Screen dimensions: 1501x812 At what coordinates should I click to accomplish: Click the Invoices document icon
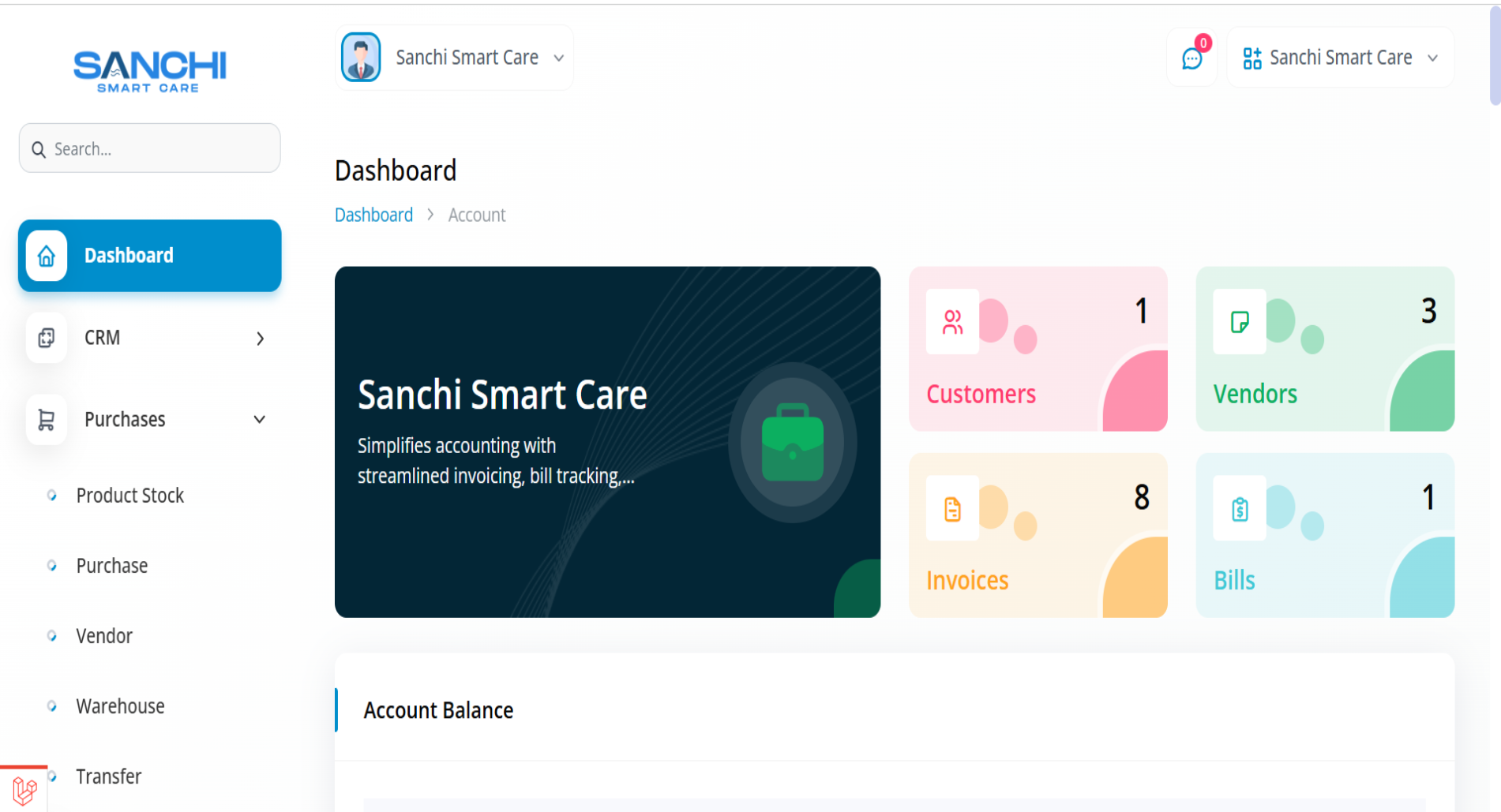(952, 509)
